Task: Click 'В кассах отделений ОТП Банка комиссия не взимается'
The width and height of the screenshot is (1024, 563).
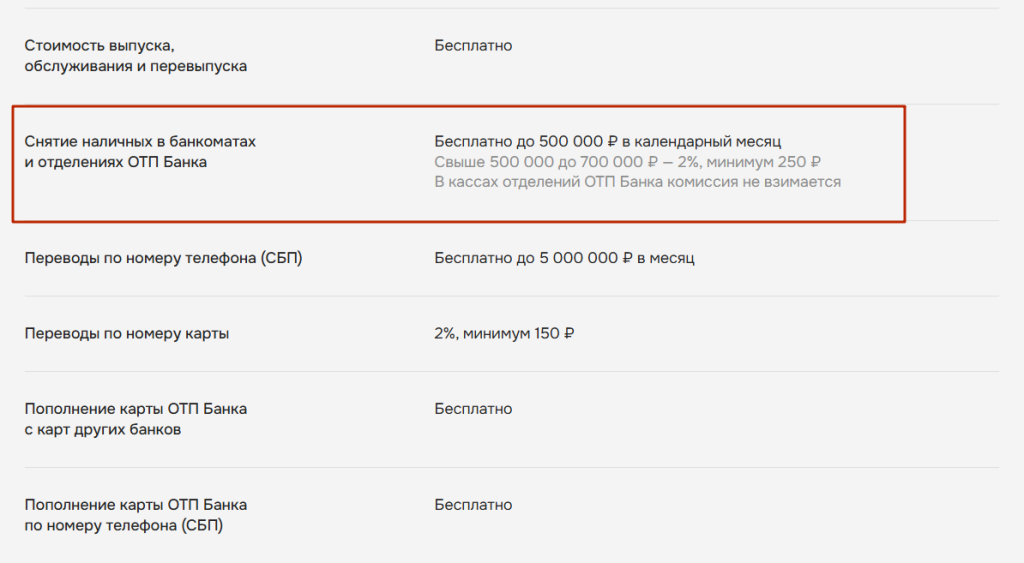Action: click(x=637, y=182)
